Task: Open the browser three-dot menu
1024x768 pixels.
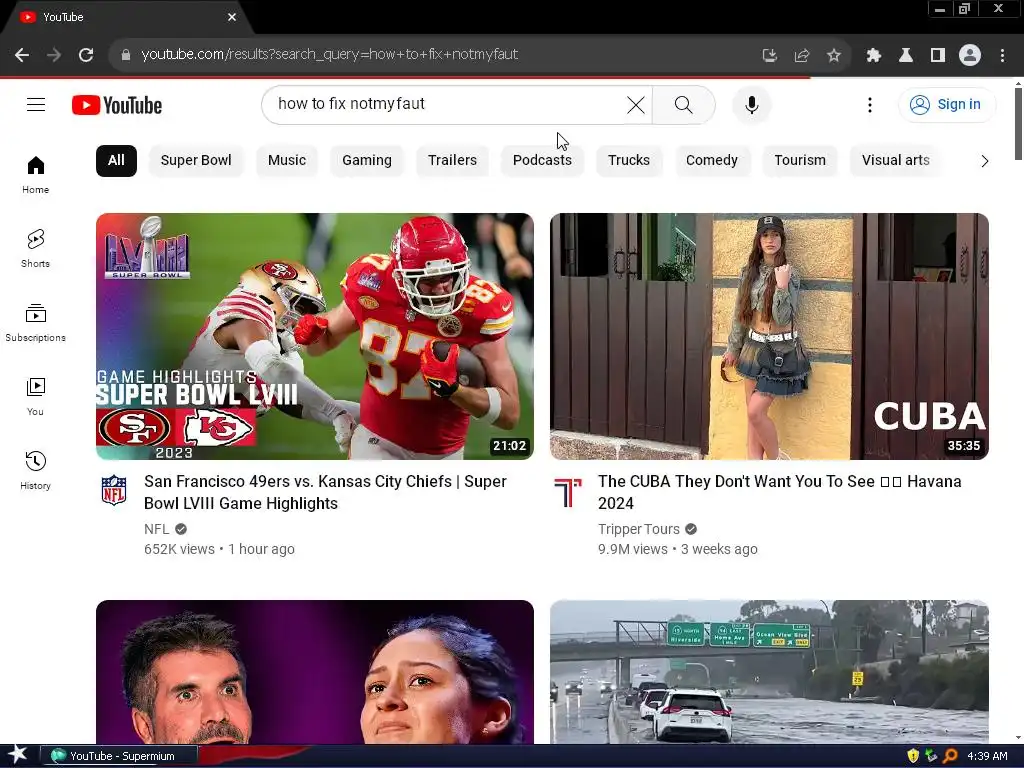Action: (x=1002, y=55)
